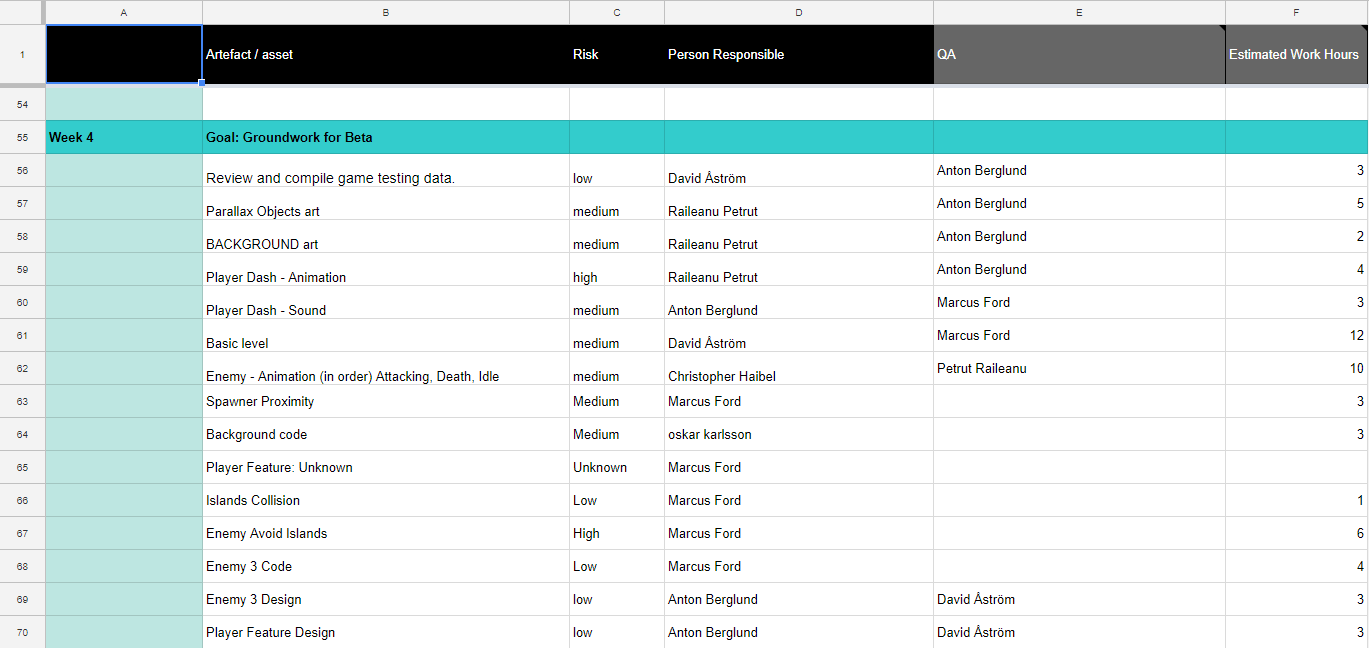Select the row 70 header number

click(x=22, y=632)
